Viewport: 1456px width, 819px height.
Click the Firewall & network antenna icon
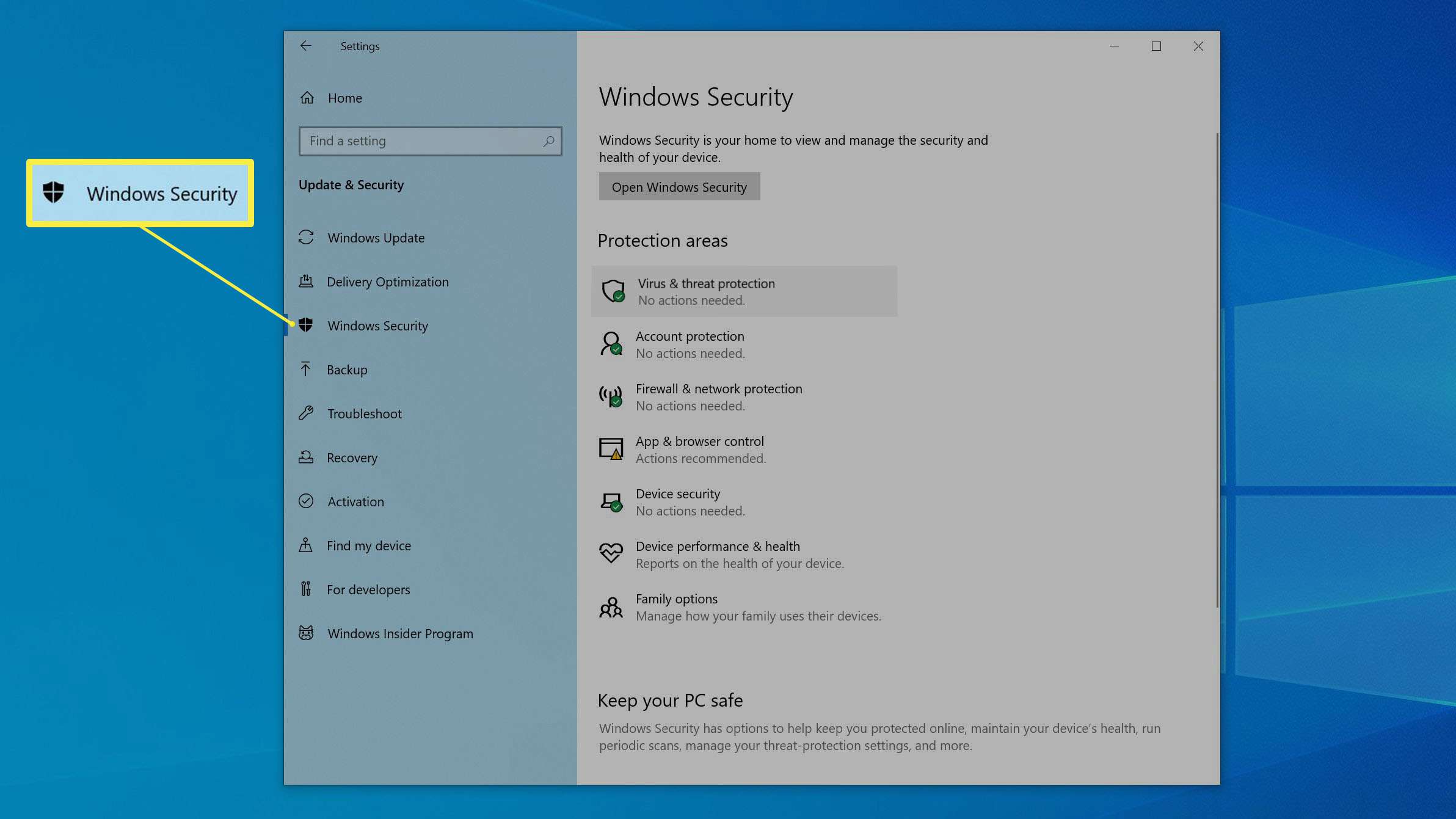pyautogui.click(x=611, y=396)
